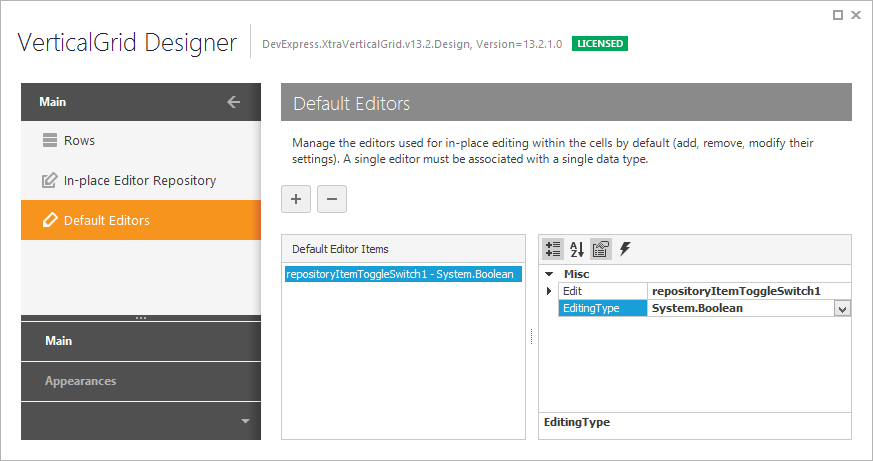Image resolution: width=873 pixels, height=461 pixels.
Task: Click the System.Boolean value field
Action: click(740, 308)
